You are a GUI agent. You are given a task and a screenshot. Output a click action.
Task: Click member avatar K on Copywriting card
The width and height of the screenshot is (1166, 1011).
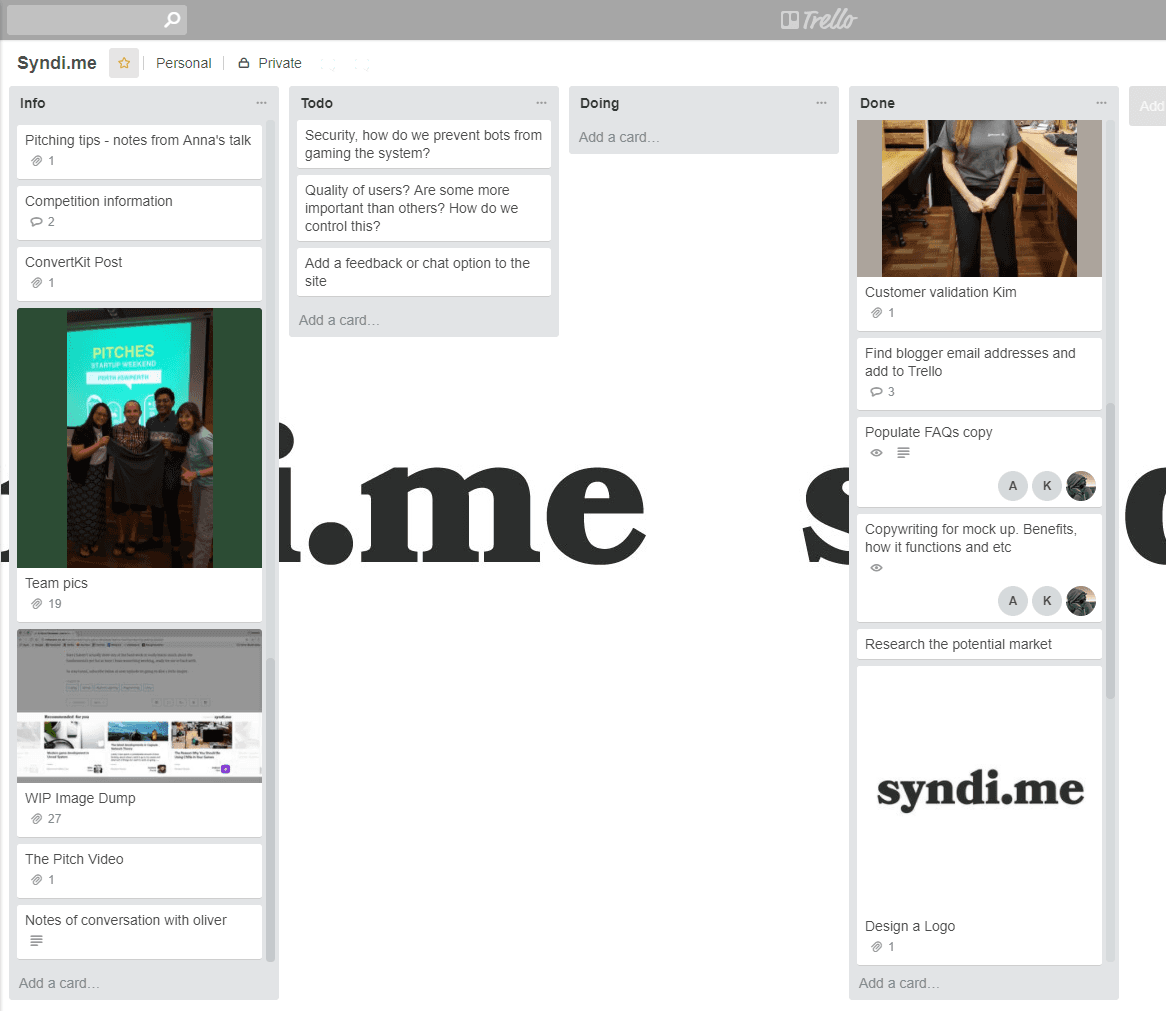click(1047, 601)
